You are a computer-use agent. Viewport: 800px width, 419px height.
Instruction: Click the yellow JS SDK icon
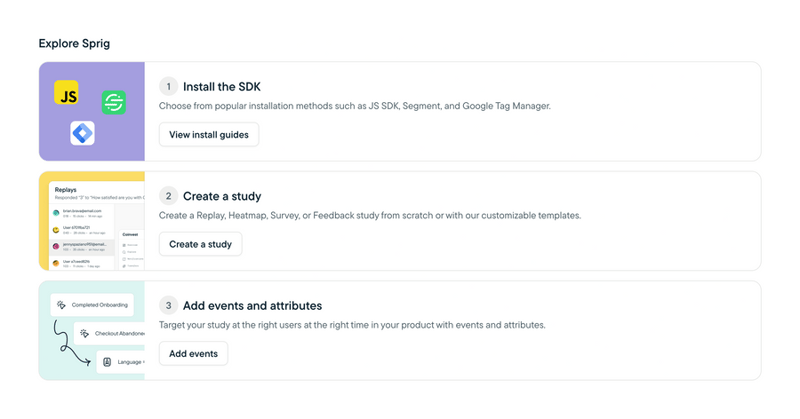[x=67, y=93]
